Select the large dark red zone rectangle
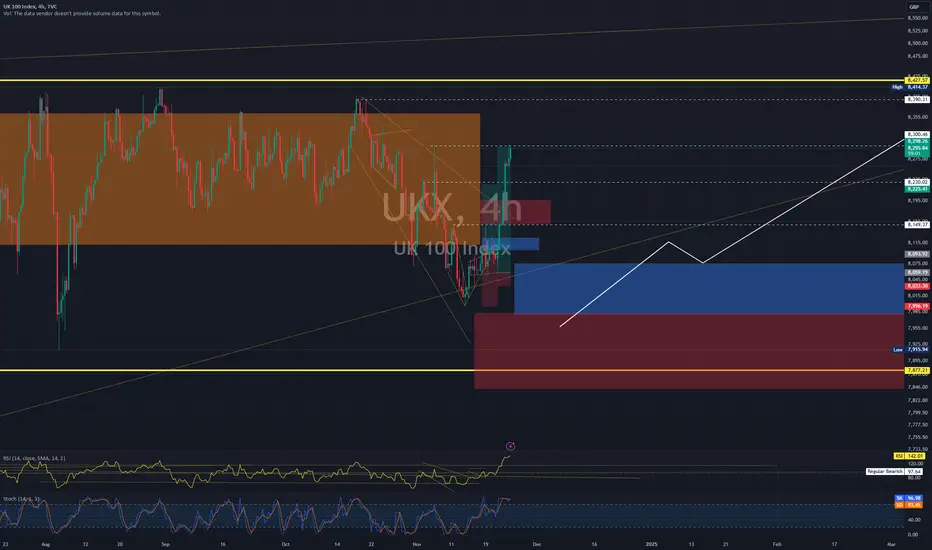 point(689,351)
